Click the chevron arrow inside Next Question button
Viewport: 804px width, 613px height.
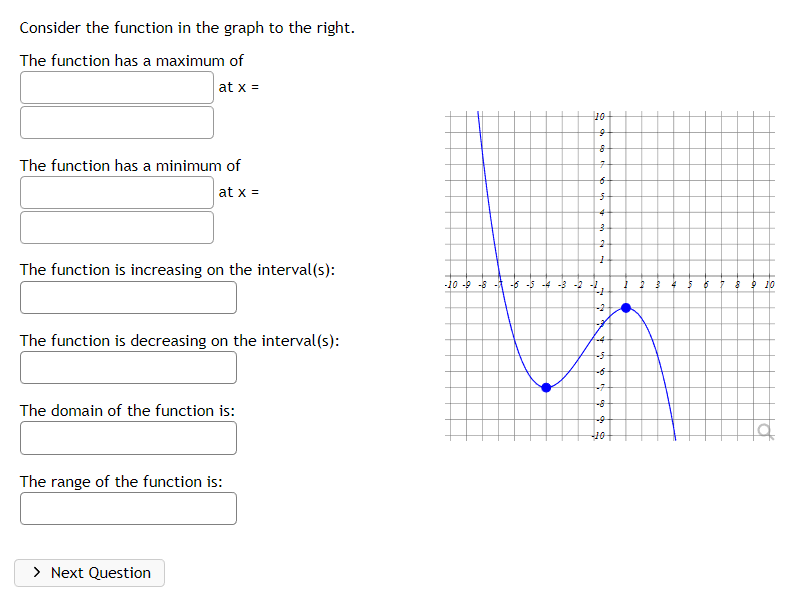37,572
